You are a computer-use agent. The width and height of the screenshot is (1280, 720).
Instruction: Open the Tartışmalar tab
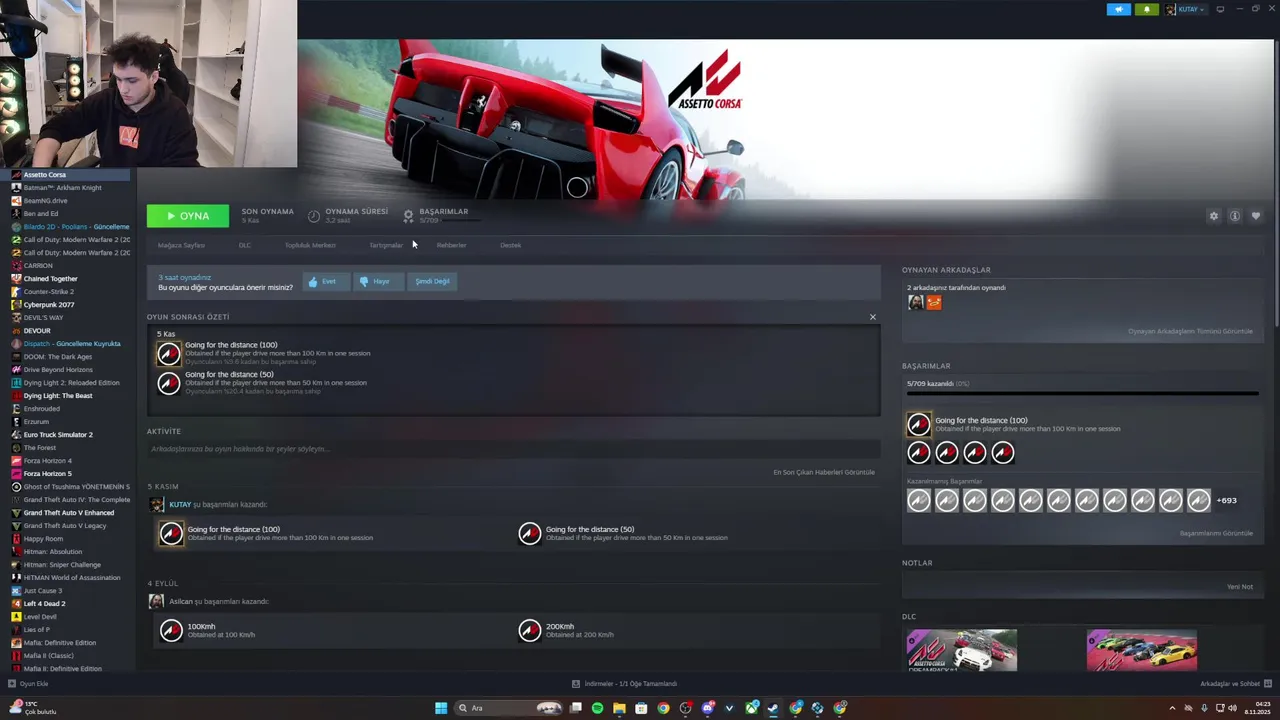[x=386, y=245]
